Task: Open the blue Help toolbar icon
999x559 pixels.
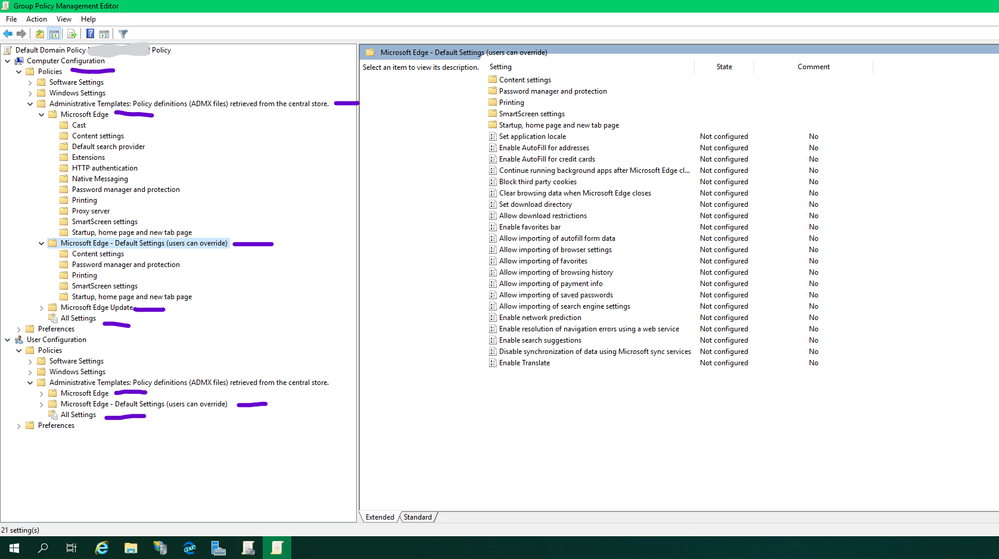Action: [x=90, y=34]
